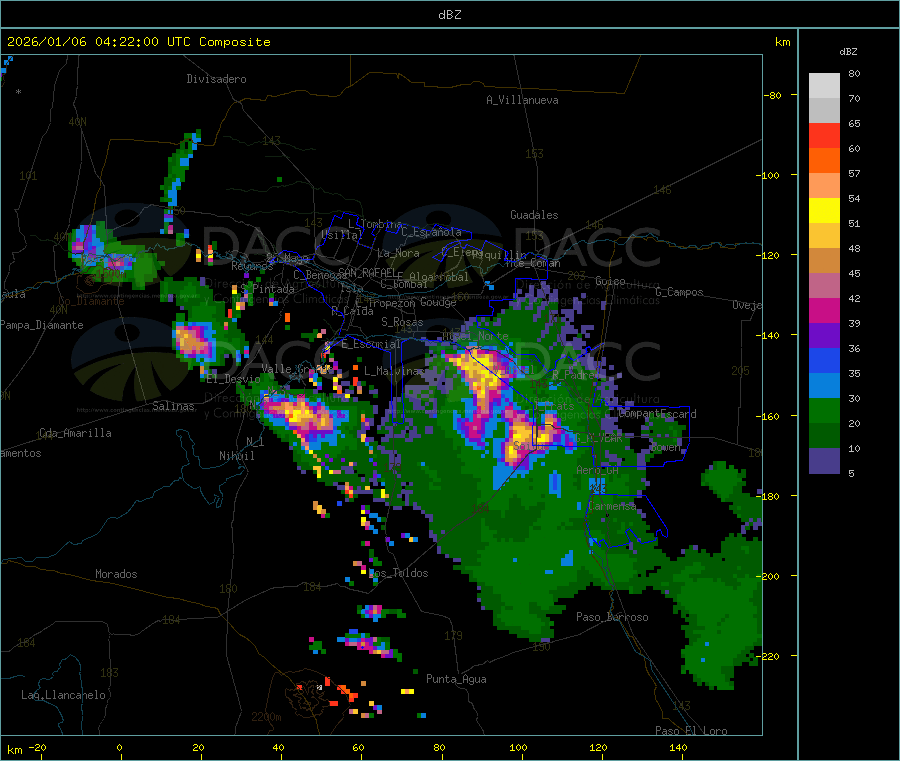Click the 'S_Rosas' map label
The width and height of the screenshot is (900, 761).
click(x=402, y=323)
